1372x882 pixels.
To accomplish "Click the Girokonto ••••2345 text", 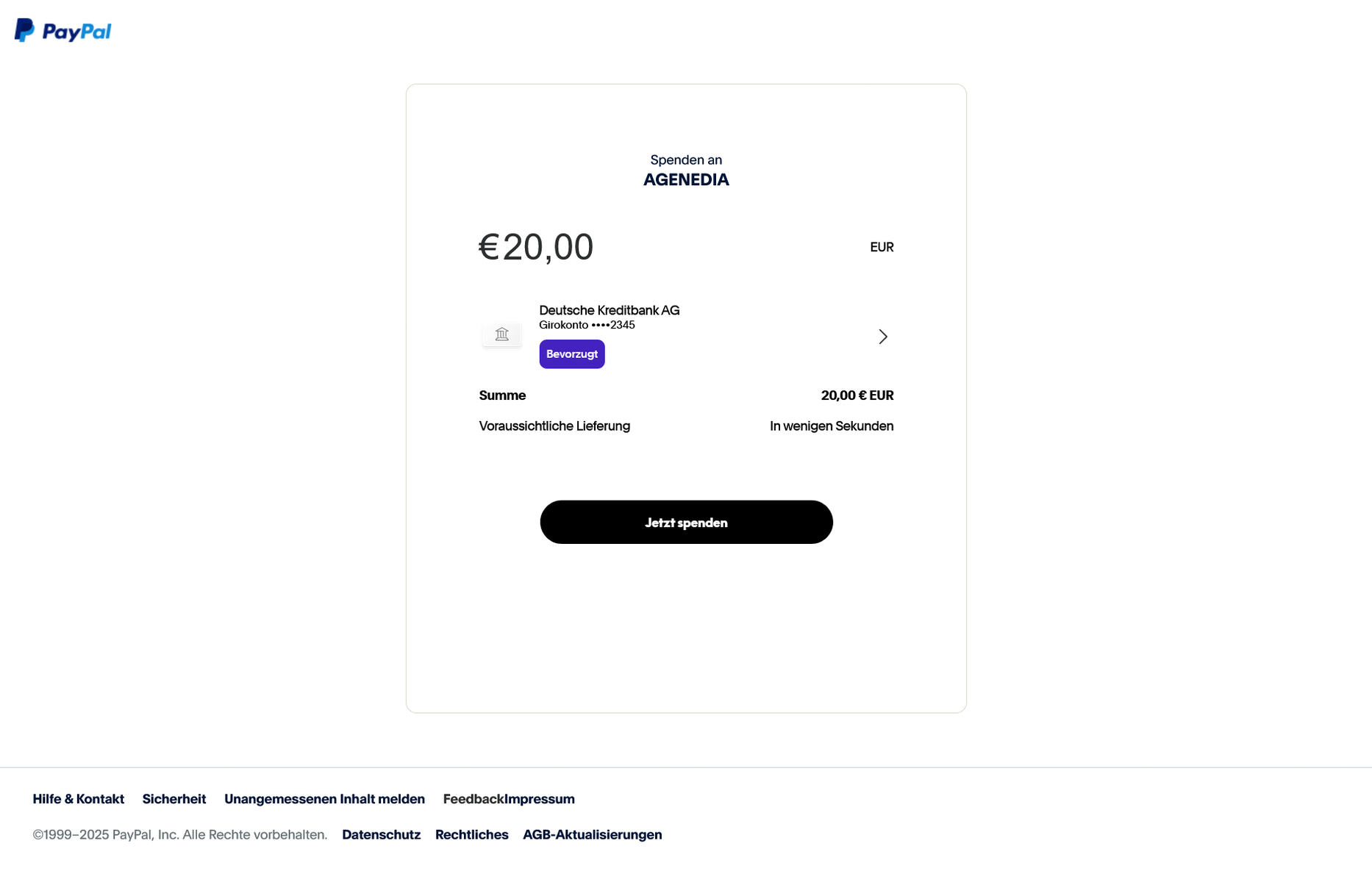I will click(x=586, y=325).
